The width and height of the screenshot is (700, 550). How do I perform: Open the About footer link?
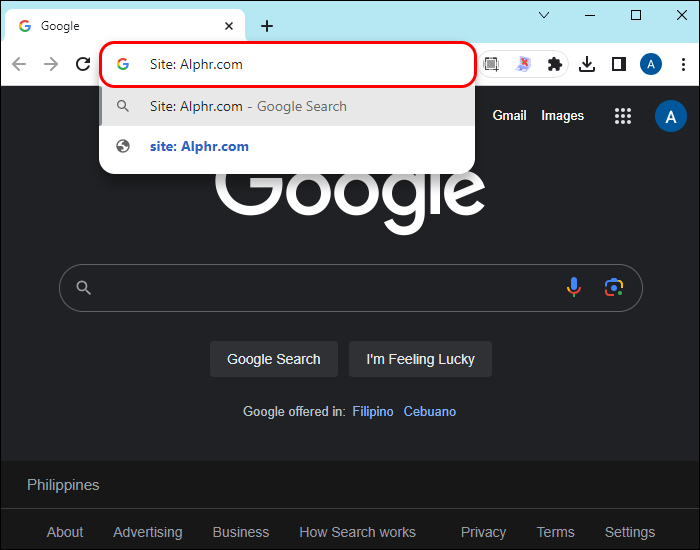click(x=65, y=532)
